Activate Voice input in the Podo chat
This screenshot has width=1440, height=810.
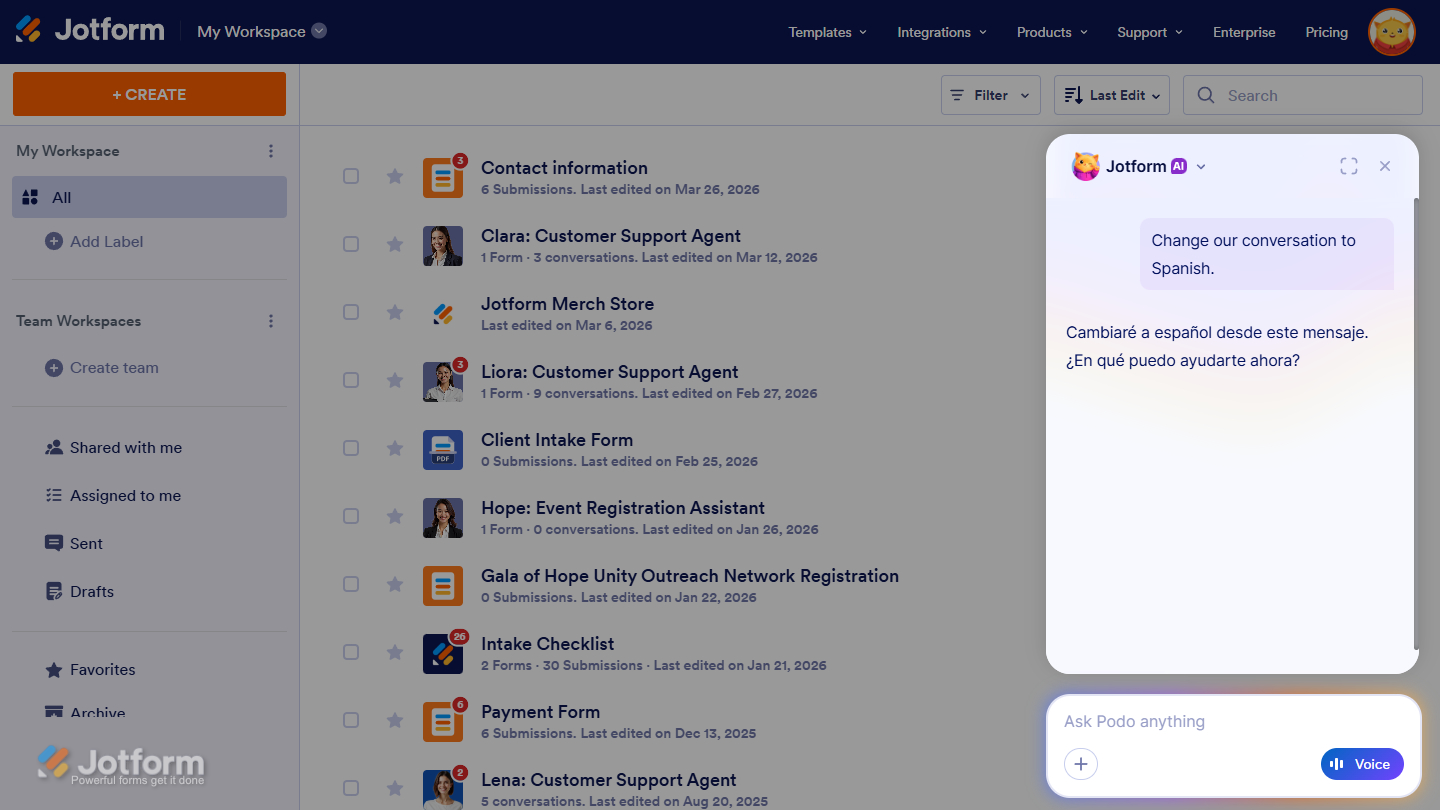click(1361, 763)
